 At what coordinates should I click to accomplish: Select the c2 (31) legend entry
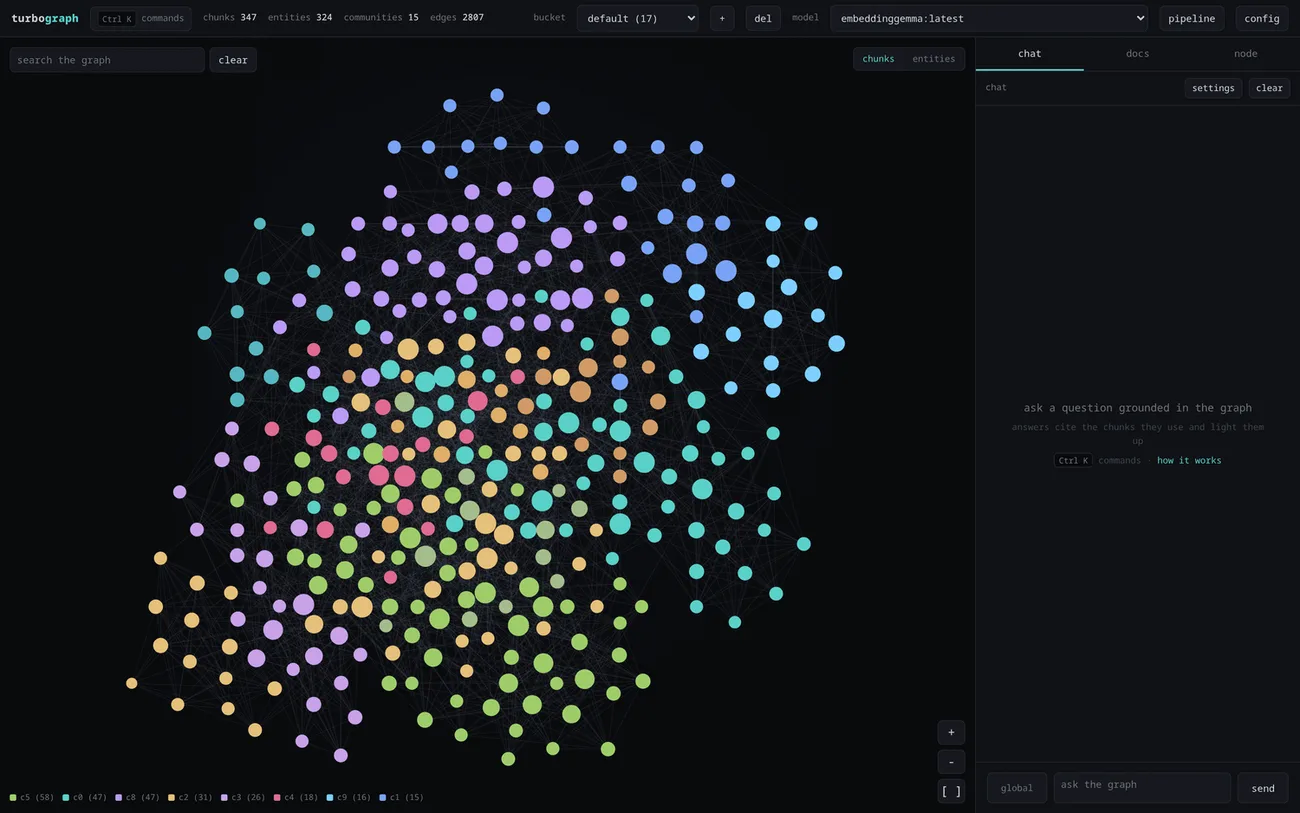tap(190, 798)
